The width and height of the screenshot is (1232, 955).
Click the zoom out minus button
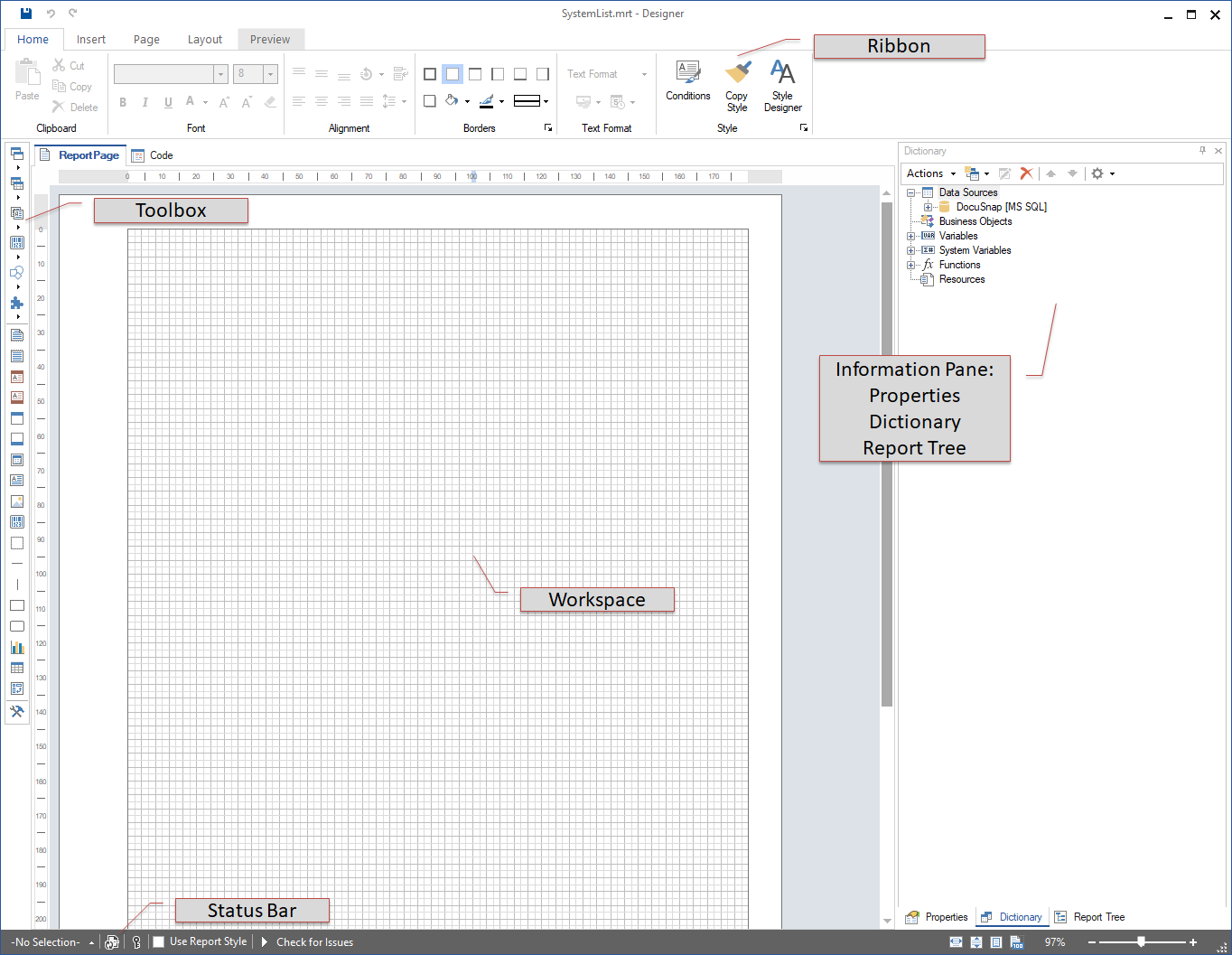1092,942
